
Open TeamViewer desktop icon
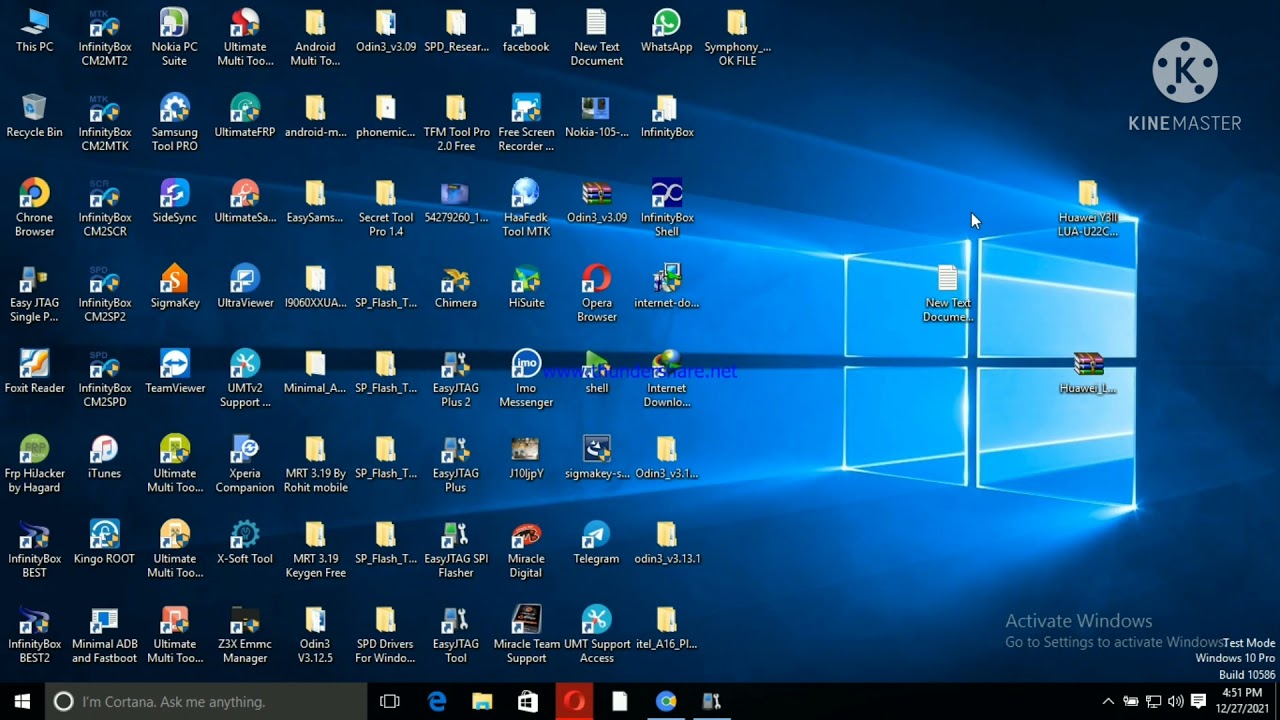pyautogui.click(x=174, y=372)
